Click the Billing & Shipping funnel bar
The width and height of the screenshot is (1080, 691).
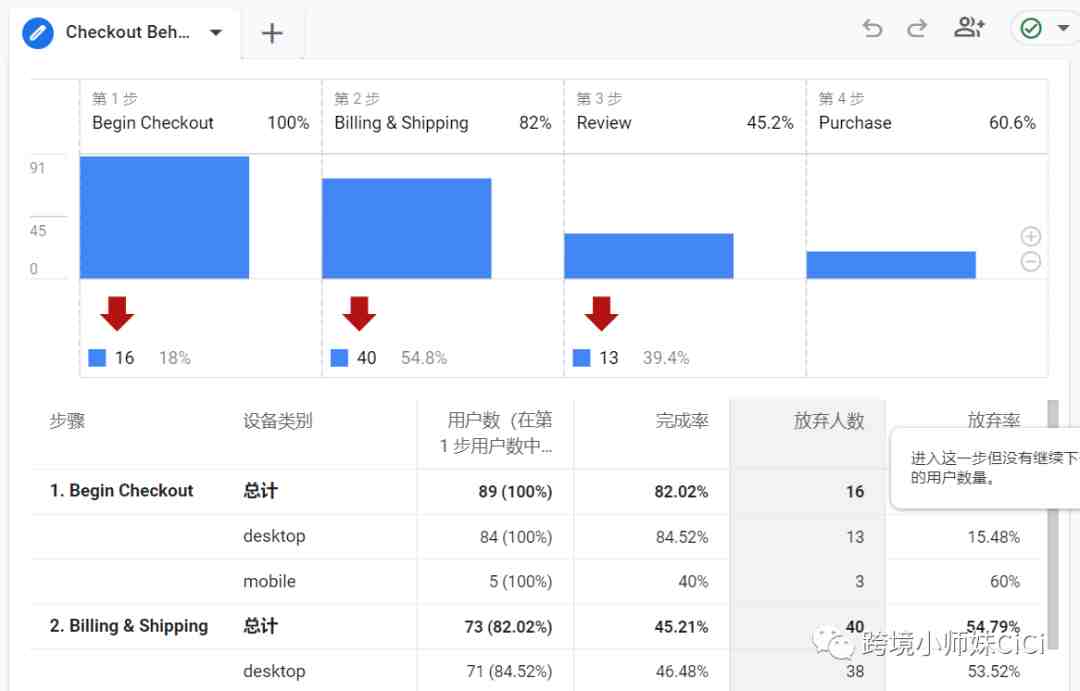pos(406,229)
